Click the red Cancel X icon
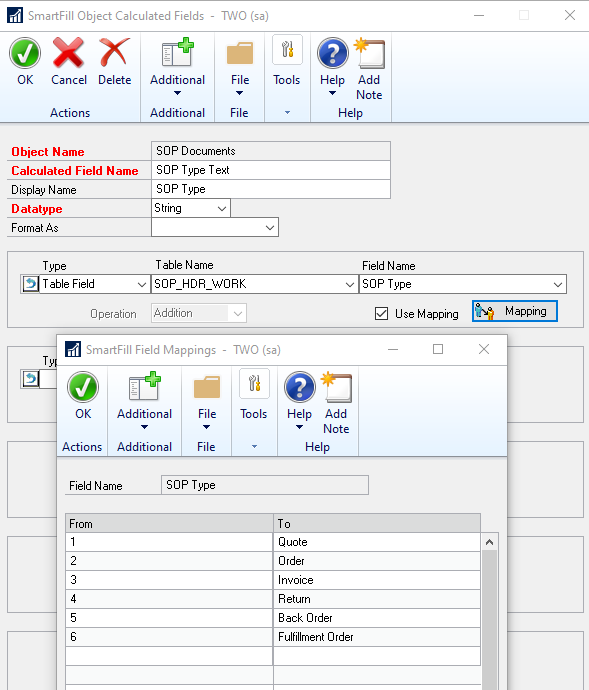This screenshot has width=589, height=690. pyautogui.click(x=68, y=52)
